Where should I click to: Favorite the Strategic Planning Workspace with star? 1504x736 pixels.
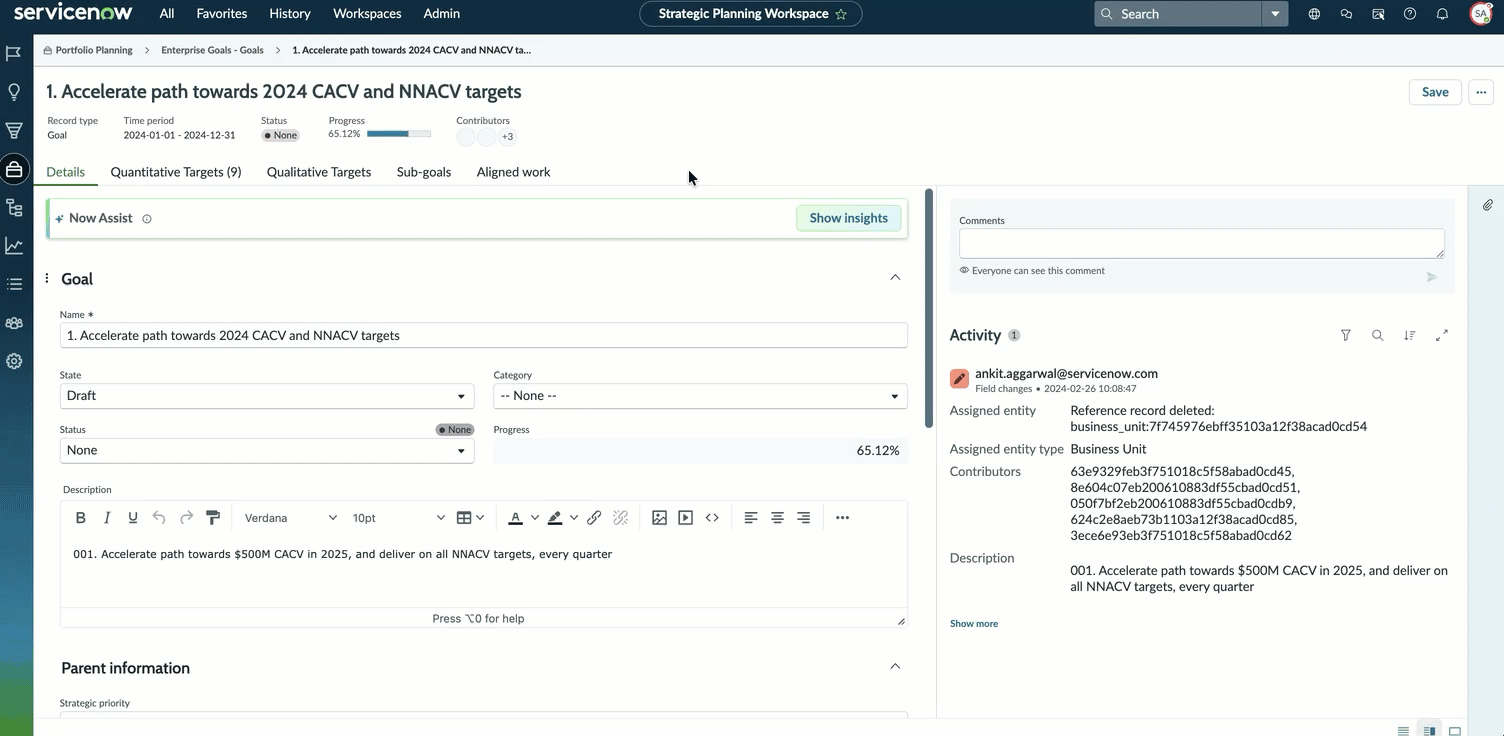841,14
